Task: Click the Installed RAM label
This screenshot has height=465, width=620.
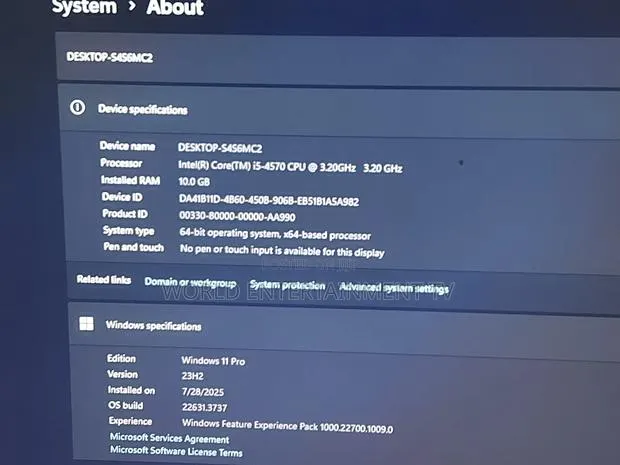Action: pyautogui.click(x=130, y=180)
